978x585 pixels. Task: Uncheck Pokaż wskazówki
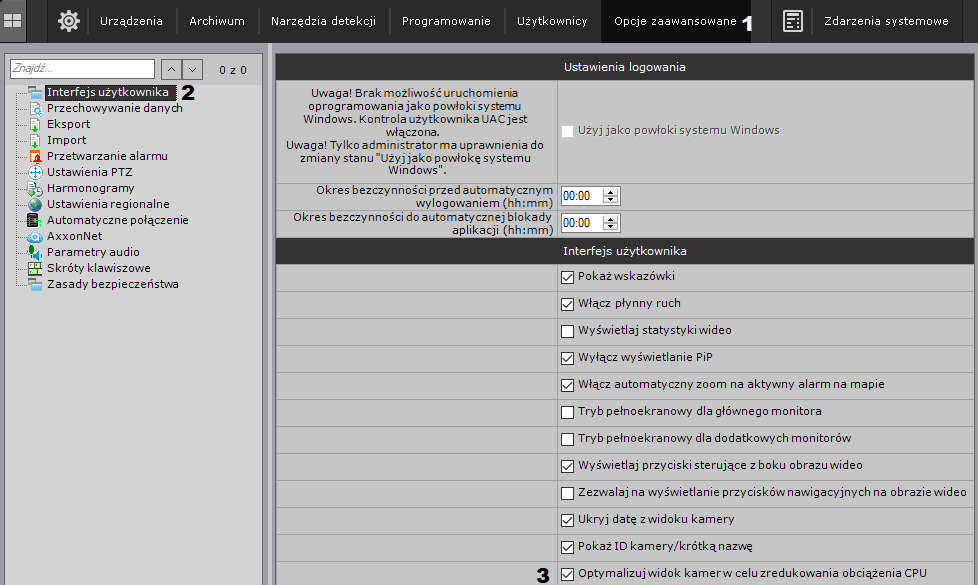[x=567, y=277]
